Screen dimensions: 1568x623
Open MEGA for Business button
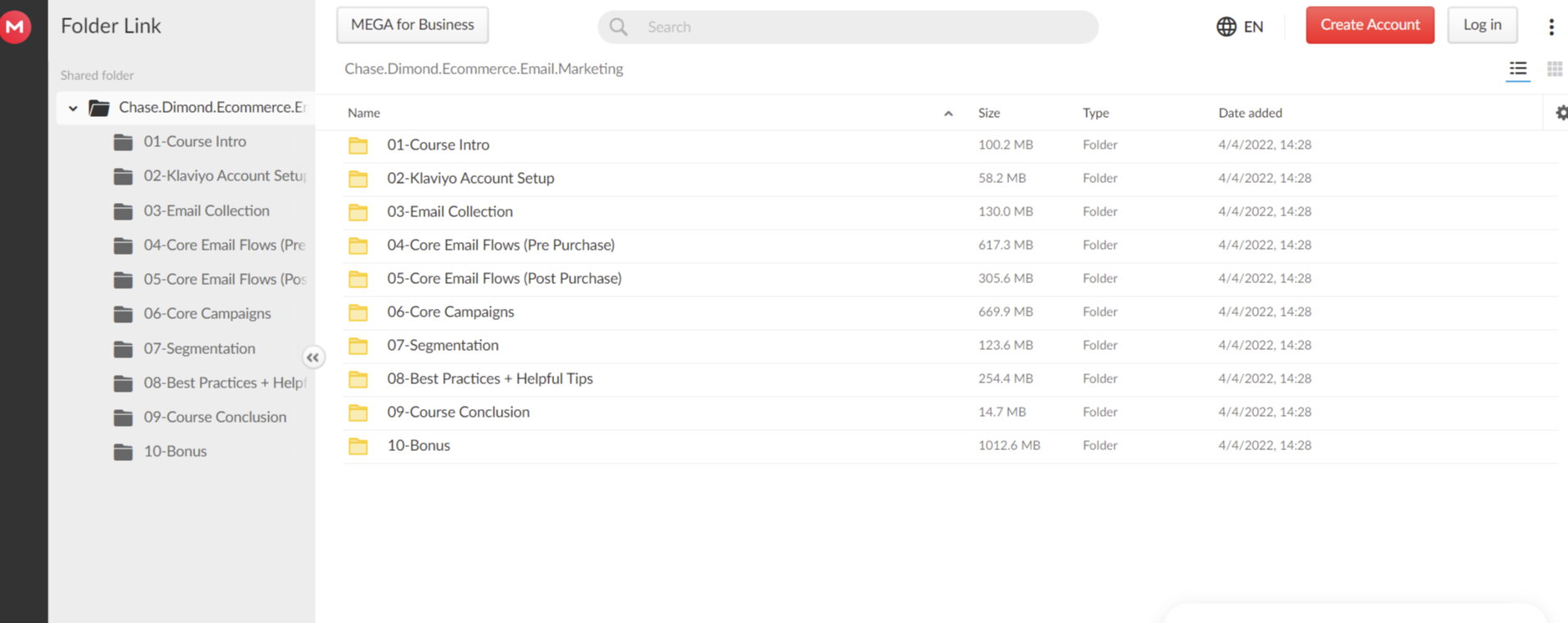(413, 25)
